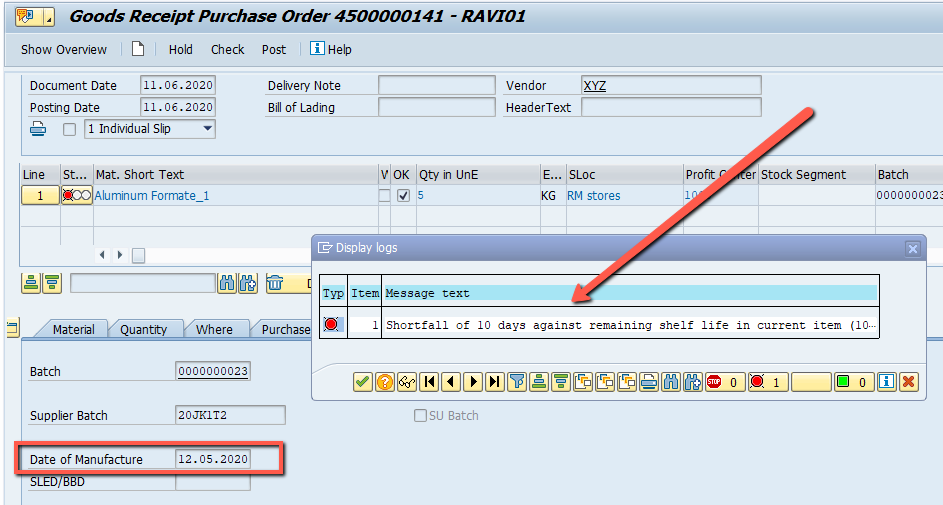Open the Where tab
Screen dimensions: 943x505
[214, 329]
